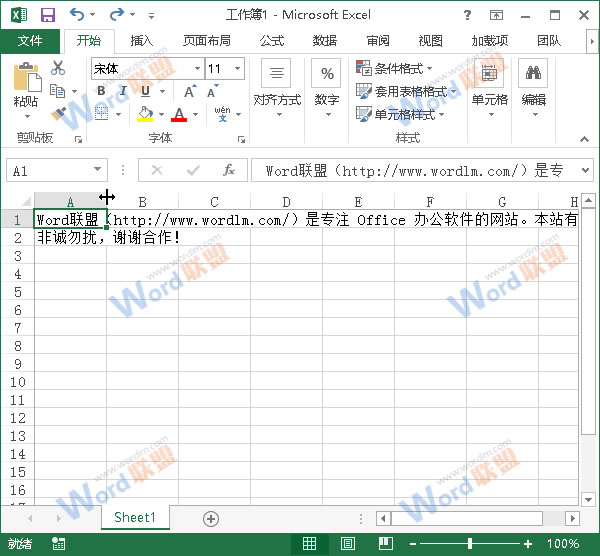Switch to Page Layout view
Image resolution: width=600 pixels, height=556 pixels.
coord(347,543)
